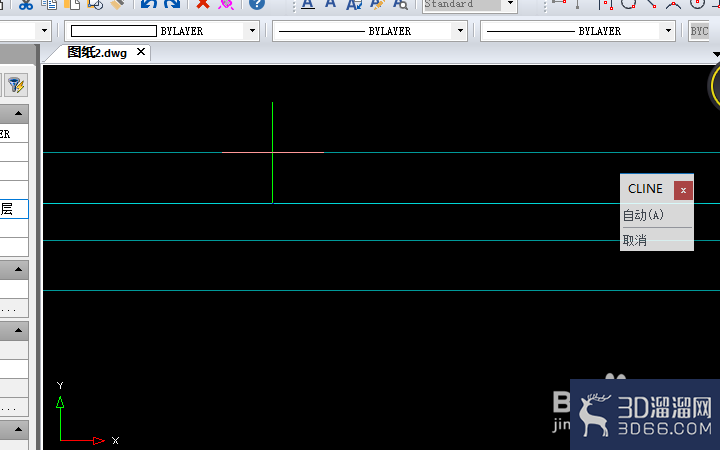The height and width of the screenshot is (450, 720).
Task: Open the Standard text style dropdown
Action: (x=510, y=4)
